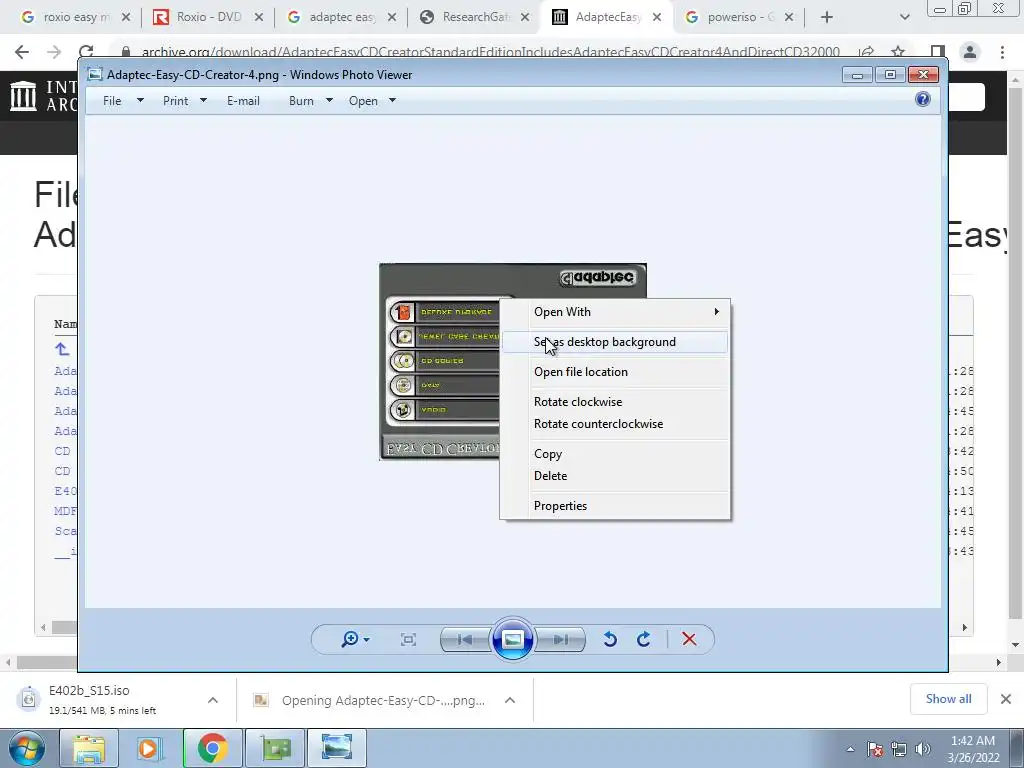Choose Rotate clockwise from the context menu
The height and width of the screenshot is (768, 1024).
coord(615,402)
